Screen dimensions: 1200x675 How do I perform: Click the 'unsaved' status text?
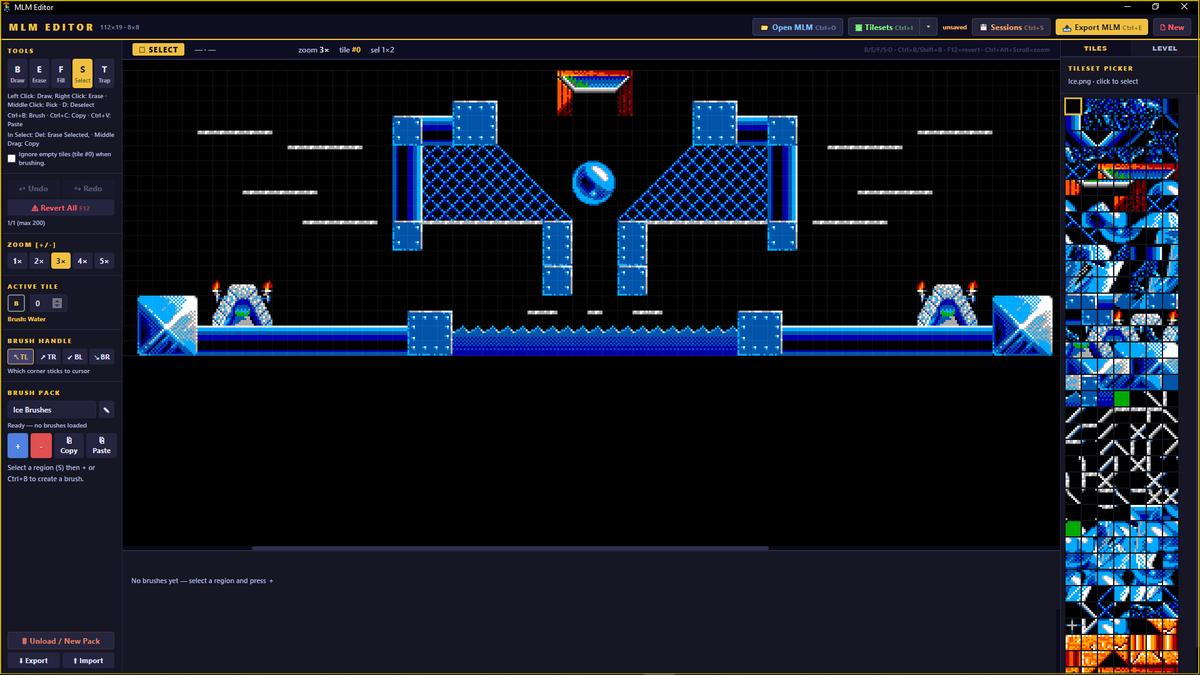click(x=954, y=28)
